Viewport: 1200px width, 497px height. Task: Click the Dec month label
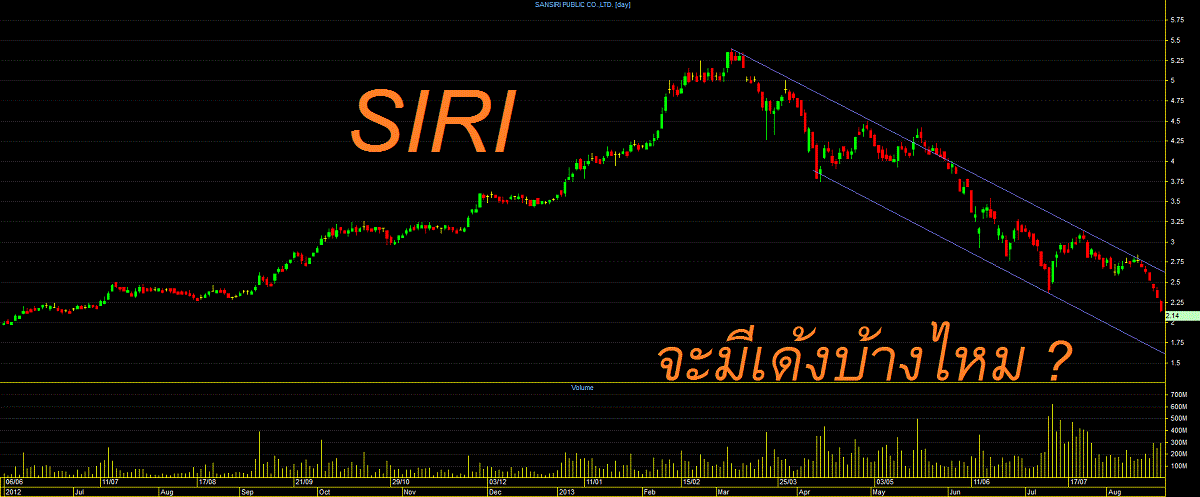(495, 492)
